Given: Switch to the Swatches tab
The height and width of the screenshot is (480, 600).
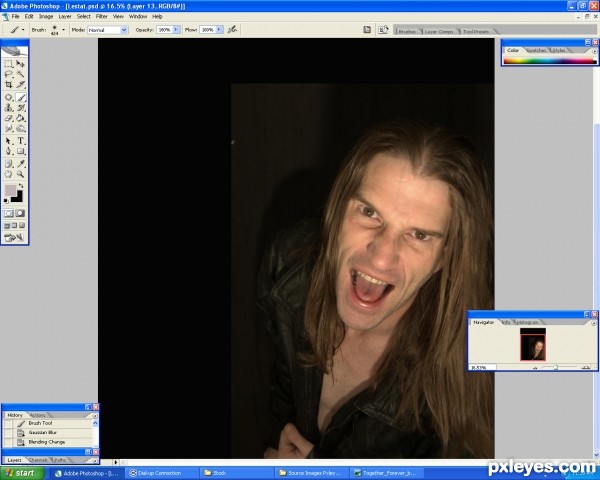Looking at the screenshot, I should [536, 51].
